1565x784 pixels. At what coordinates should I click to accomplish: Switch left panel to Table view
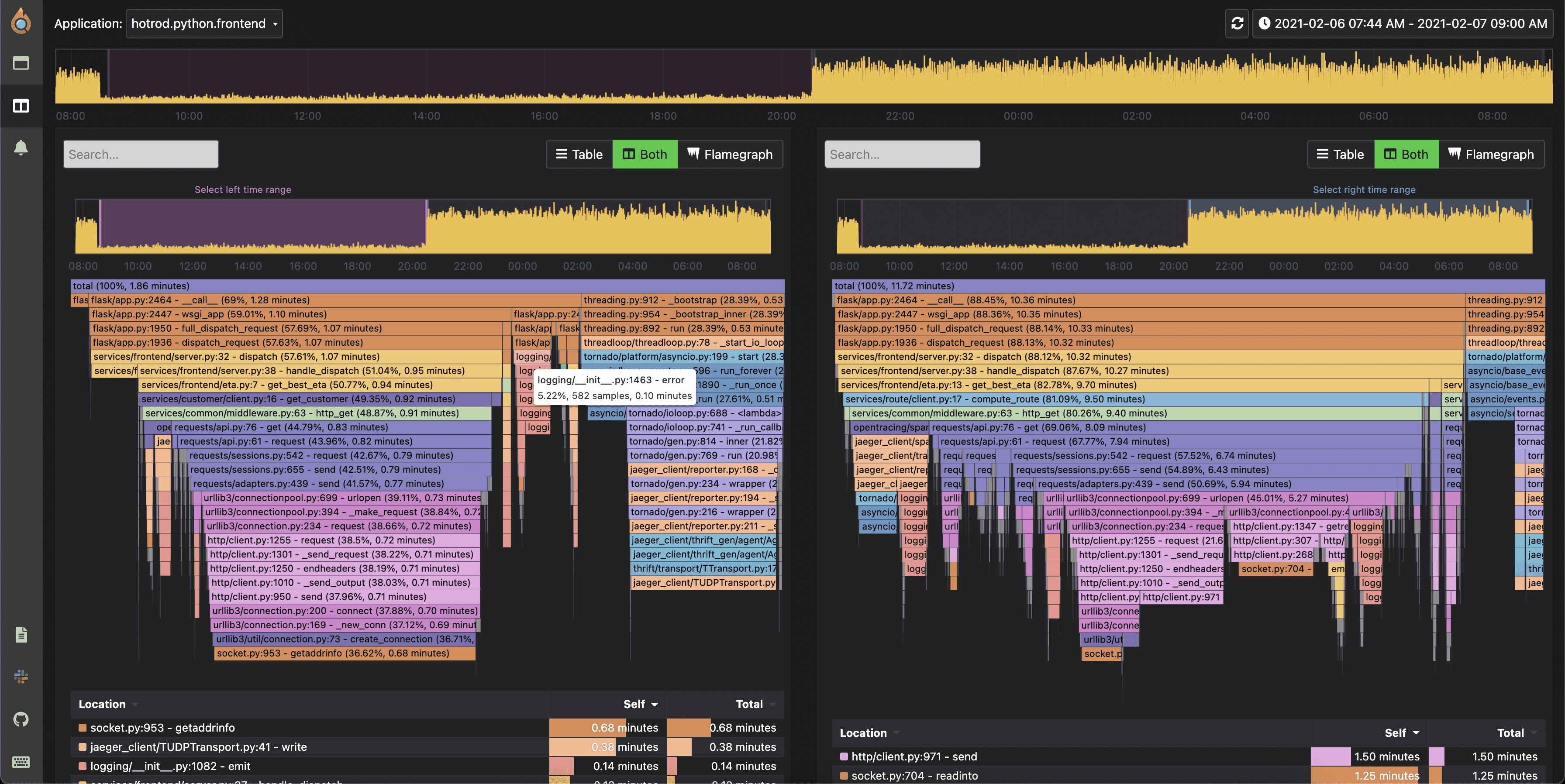[x=579, y=154]
